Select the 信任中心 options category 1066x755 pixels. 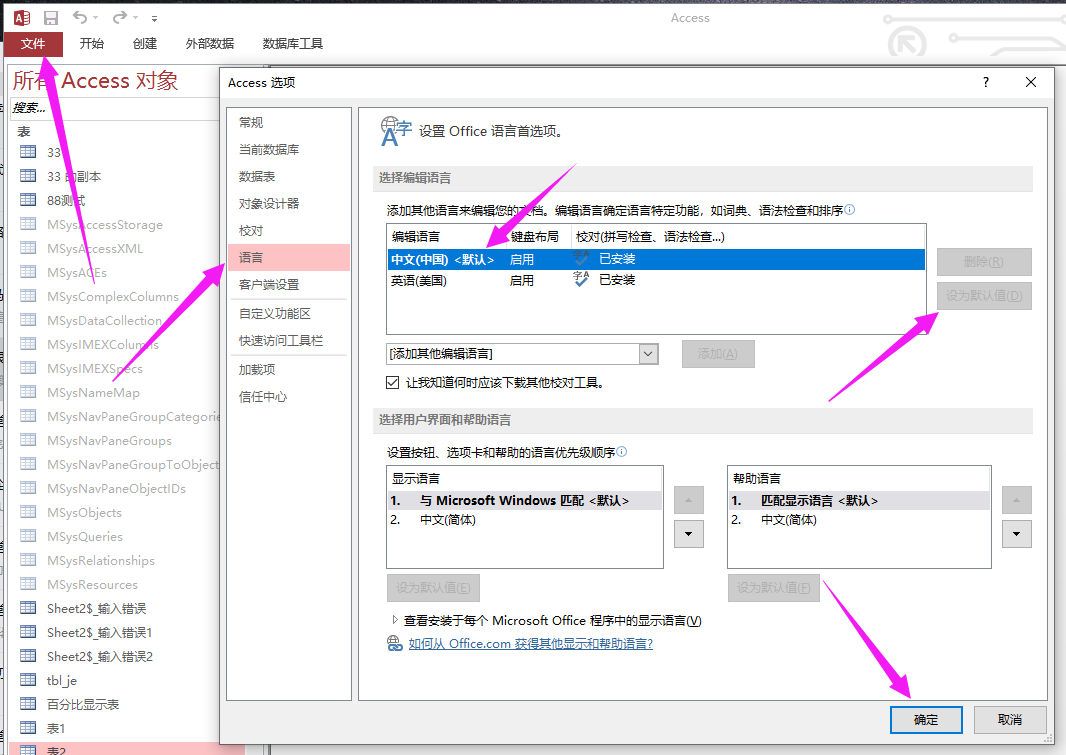point(288,397)
